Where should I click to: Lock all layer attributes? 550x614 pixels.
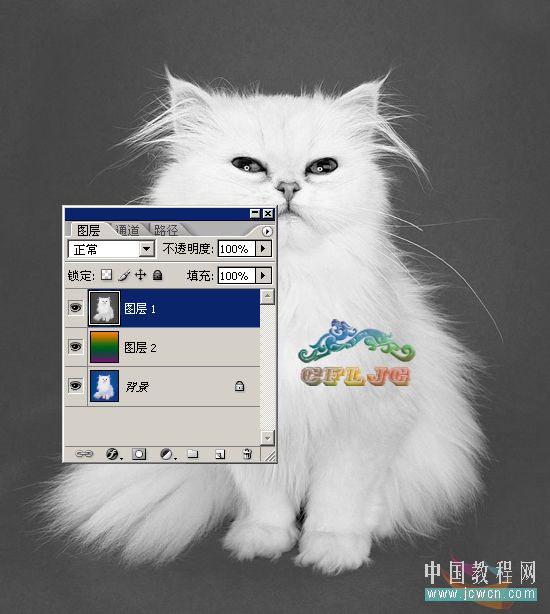(x=158, y=275)
